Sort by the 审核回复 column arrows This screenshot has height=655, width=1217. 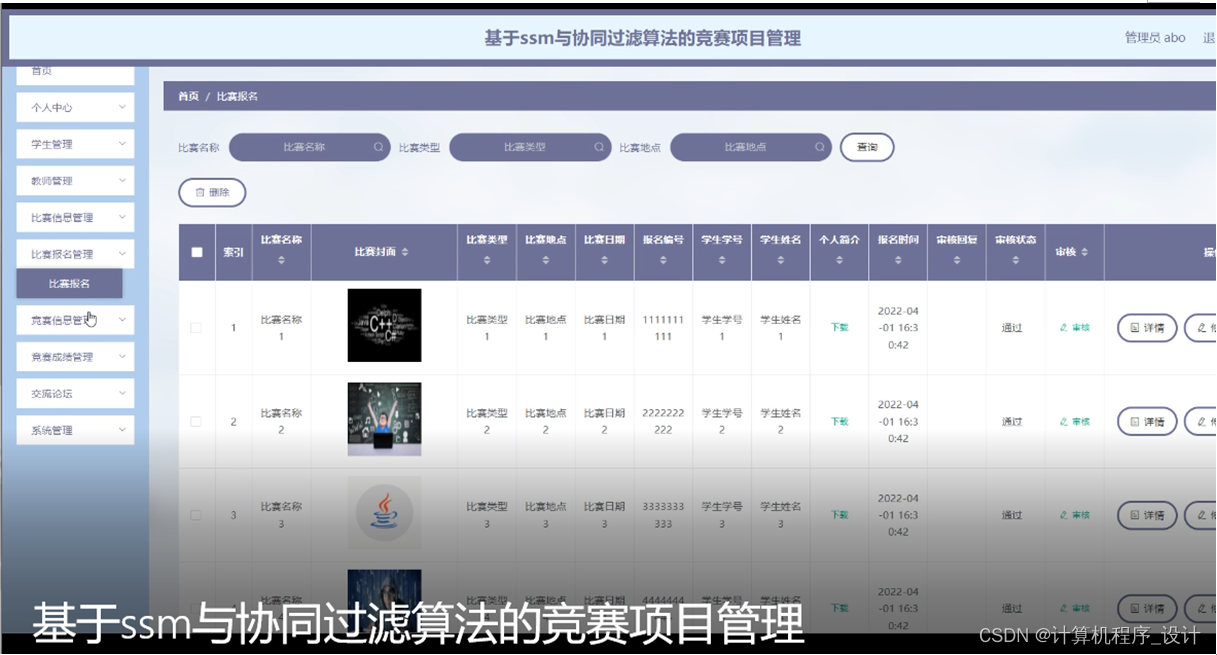[x=957, y=260]
